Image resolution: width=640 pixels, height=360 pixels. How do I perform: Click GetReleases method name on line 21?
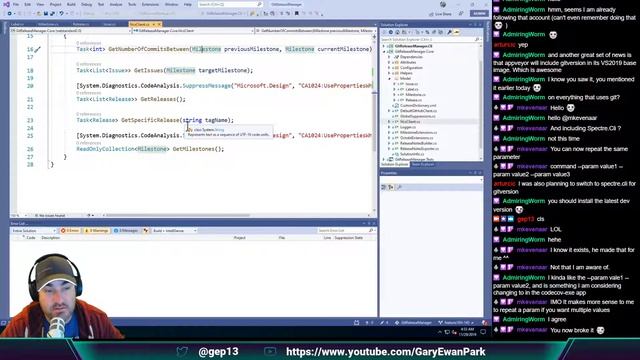(158, 99)
